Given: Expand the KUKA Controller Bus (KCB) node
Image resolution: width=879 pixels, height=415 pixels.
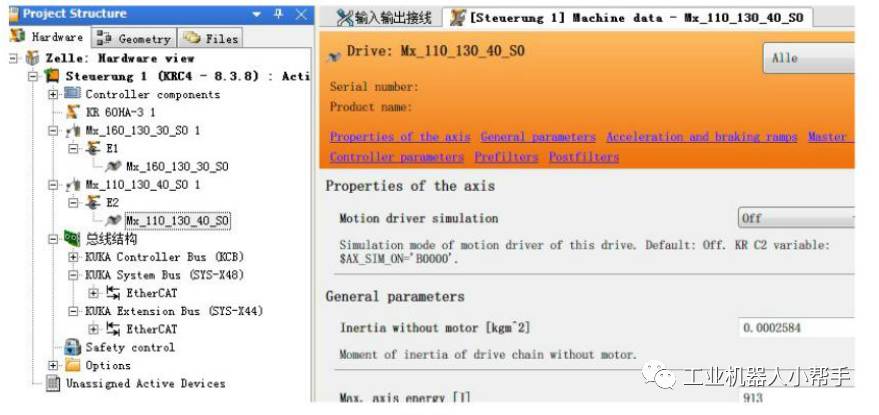Looking at the screenshot, I should [73, 257].
